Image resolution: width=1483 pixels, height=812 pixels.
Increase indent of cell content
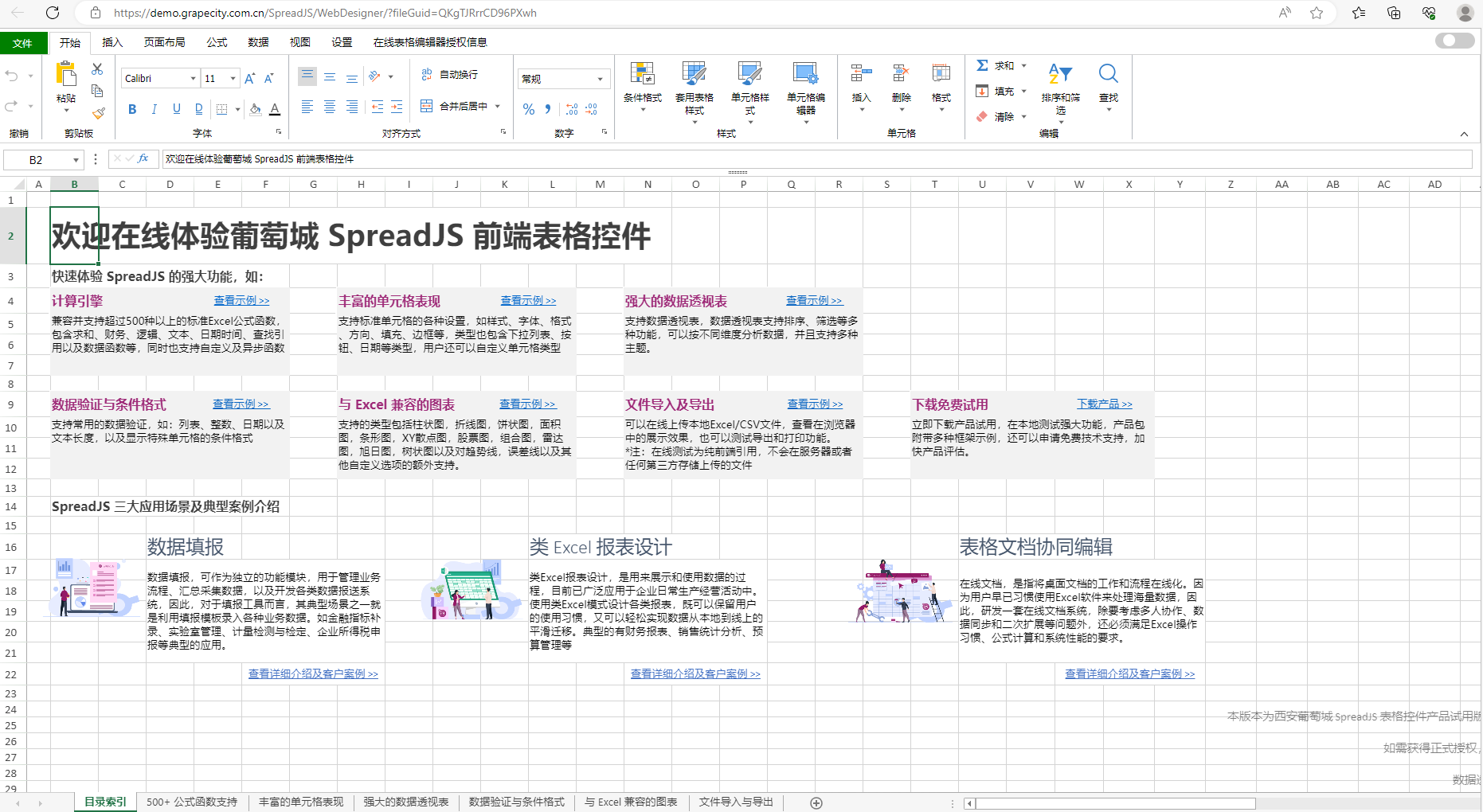pos(397,107)
